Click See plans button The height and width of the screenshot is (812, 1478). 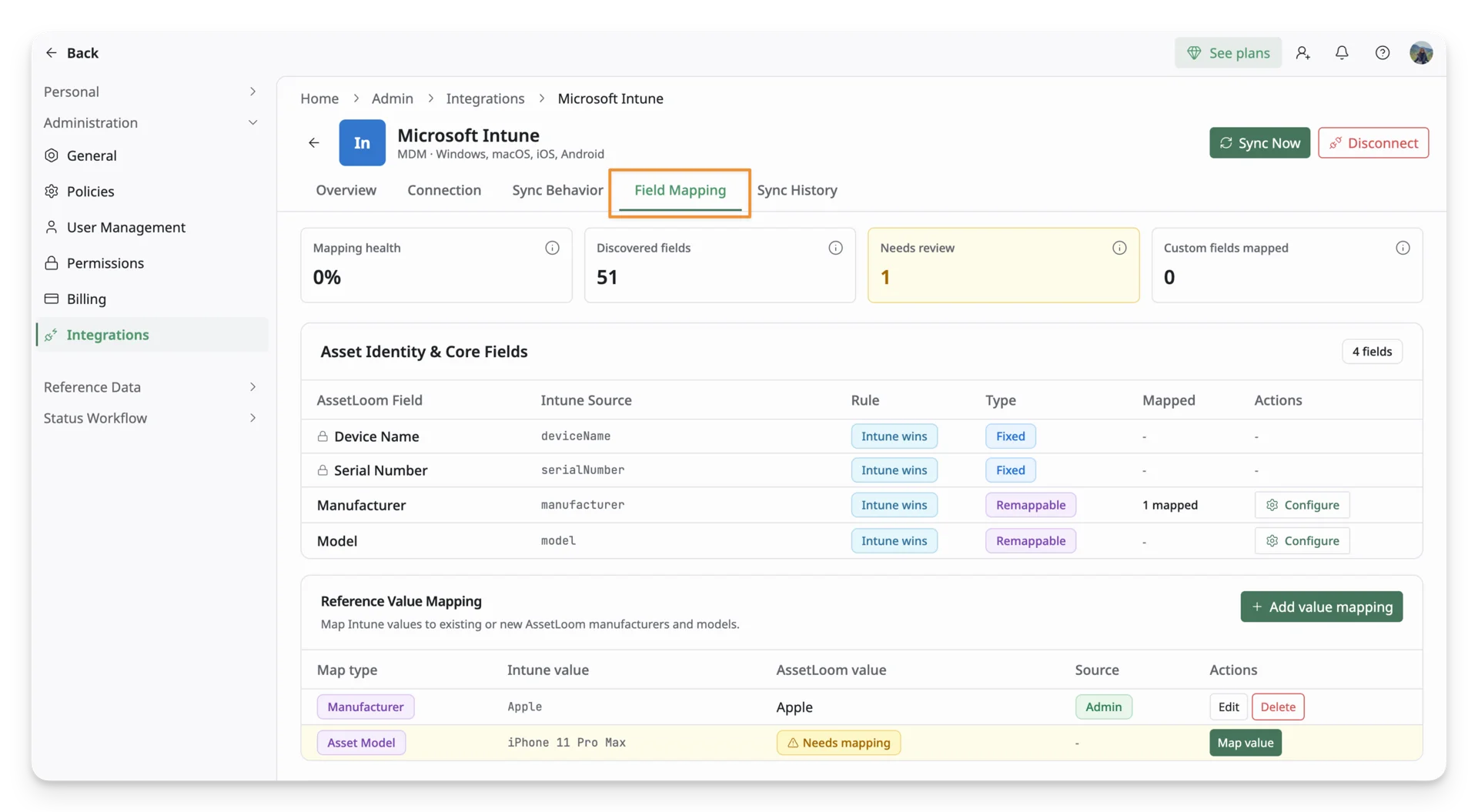tap(1228, 52)
